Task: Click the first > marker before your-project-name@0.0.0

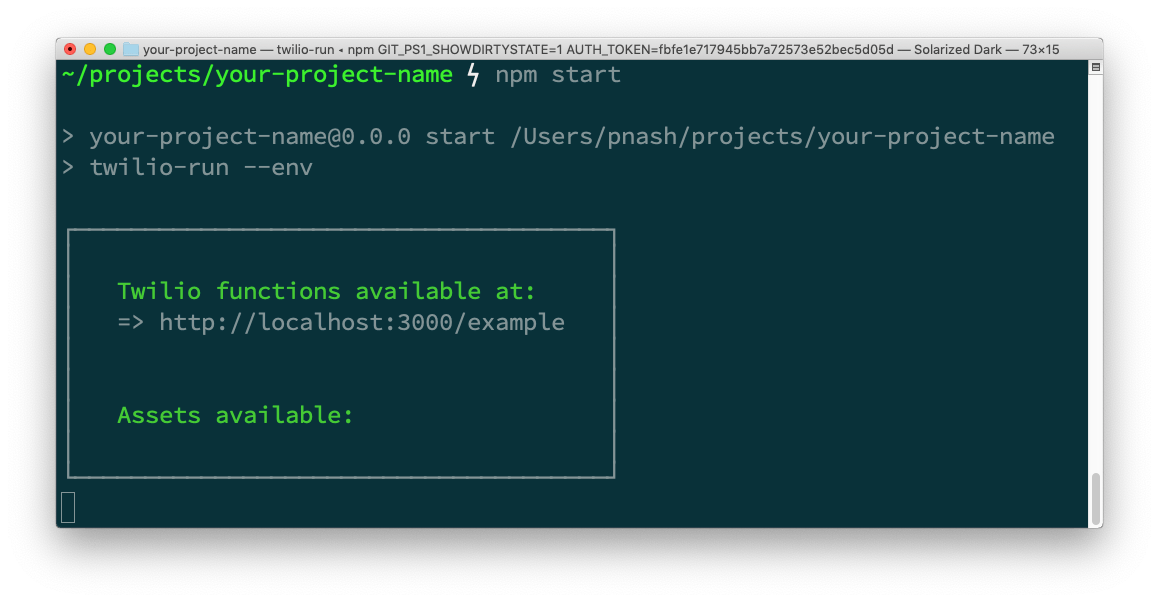Action: 68,136
